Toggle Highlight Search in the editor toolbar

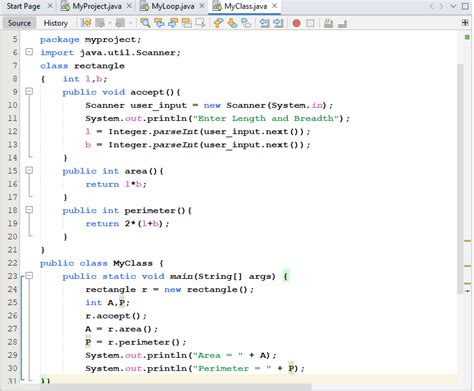(x=186, y=23)
